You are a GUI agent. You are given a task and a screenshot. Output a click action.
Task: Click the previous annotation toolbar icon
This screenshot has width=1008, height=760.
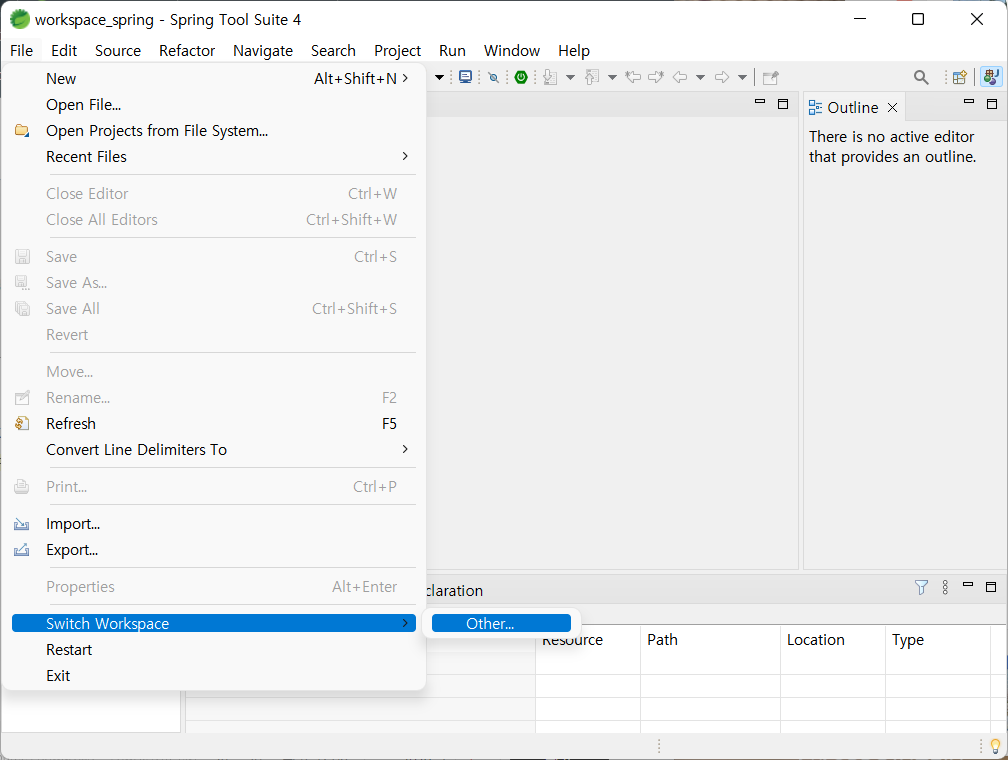click(x=592, y=77)
